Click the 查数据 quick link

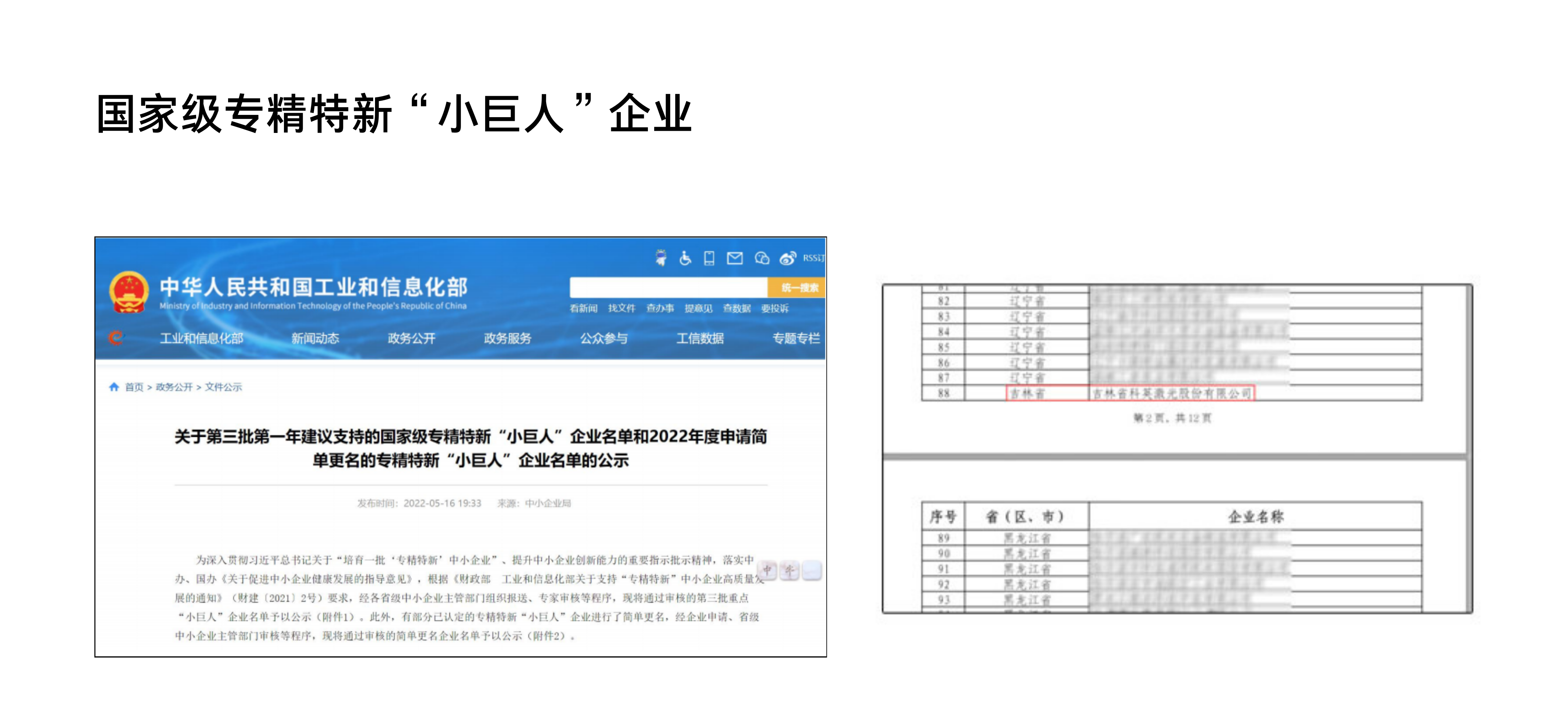tap(736, 308)
